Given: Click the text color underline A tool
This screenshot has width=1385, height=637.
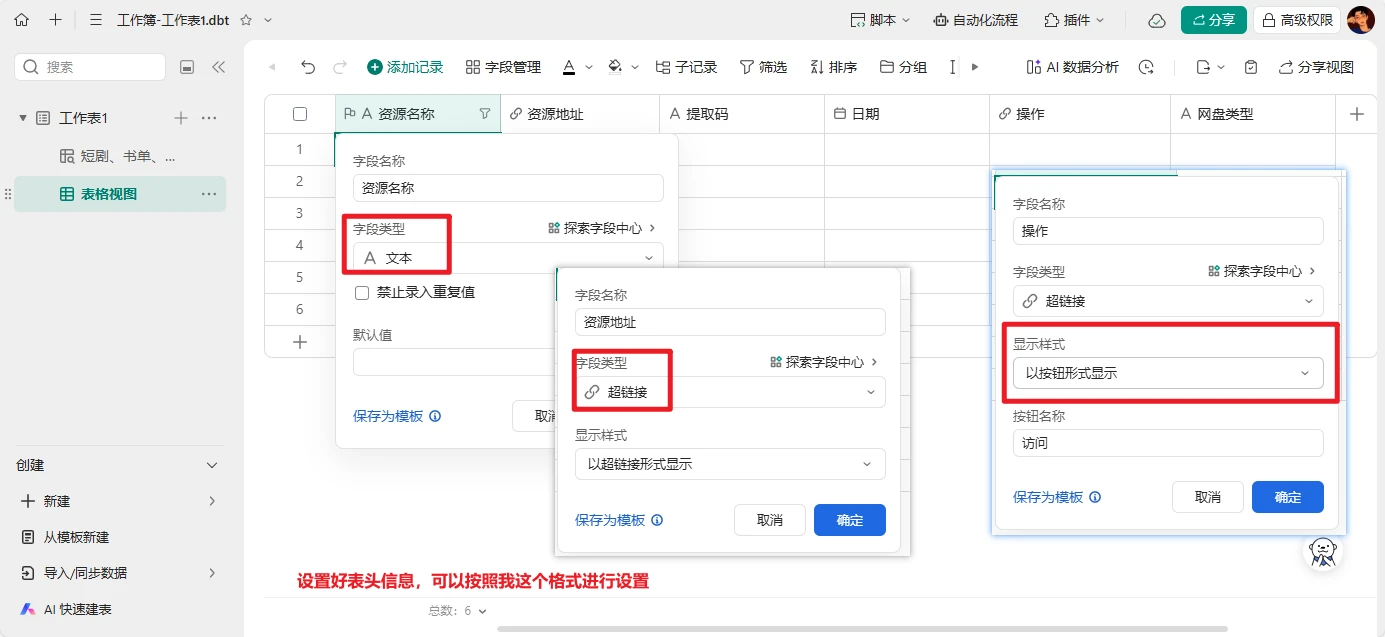Looking at the screenshot, I should coord(569,67).
